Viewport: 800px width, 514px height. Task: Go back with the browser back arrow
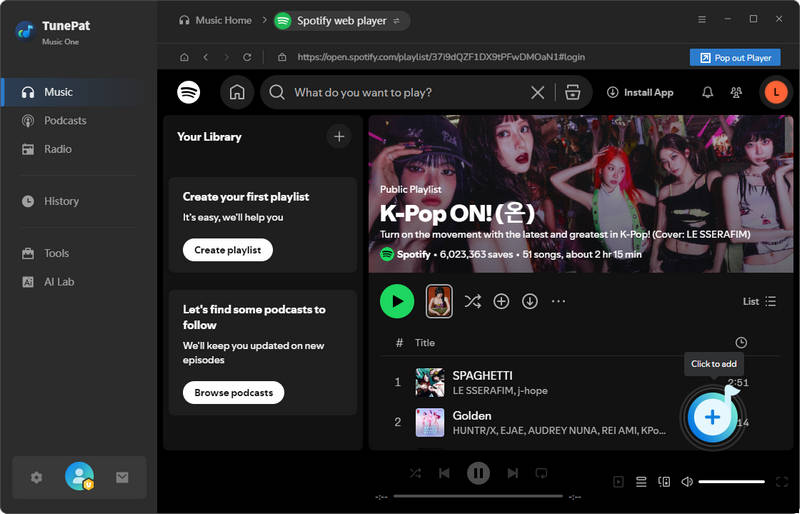click(x=206, y=57)
